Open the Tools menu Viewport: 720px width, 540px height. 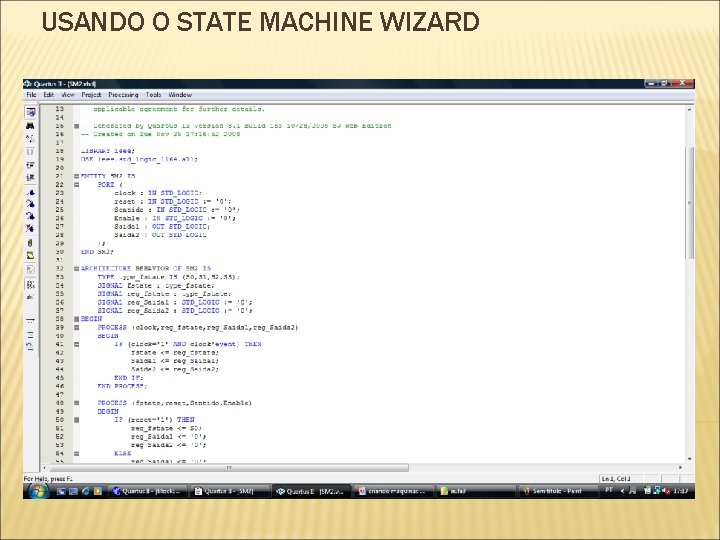click(x=153, y=95)
